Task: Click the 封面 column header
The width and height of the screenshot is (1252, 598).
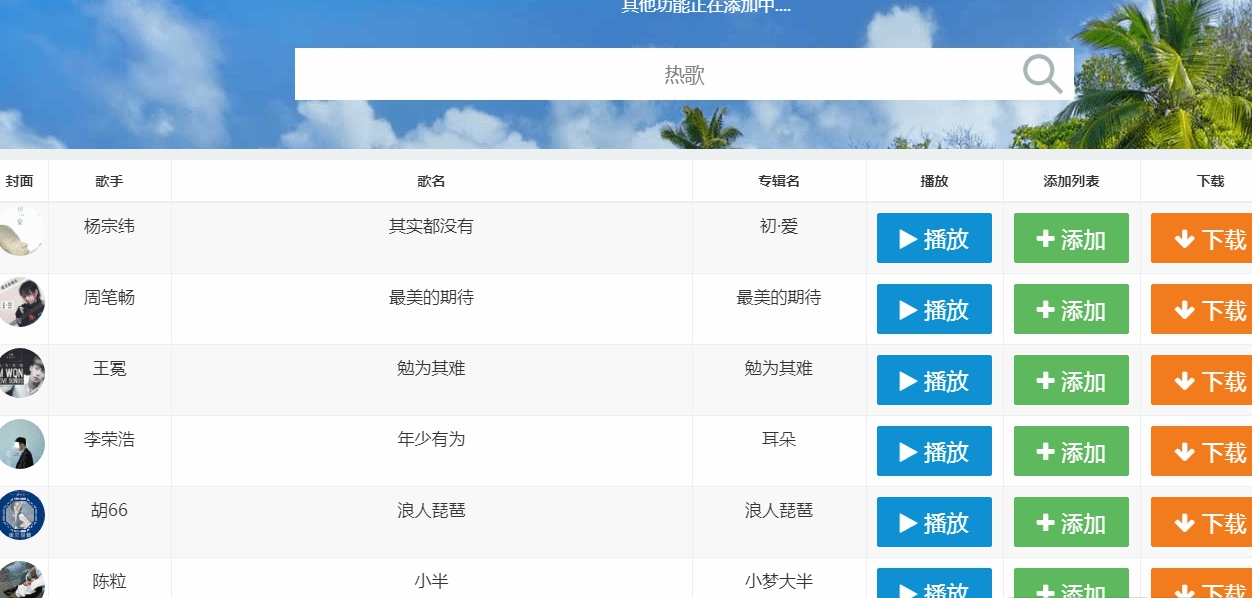Action: tap(20, 181)
